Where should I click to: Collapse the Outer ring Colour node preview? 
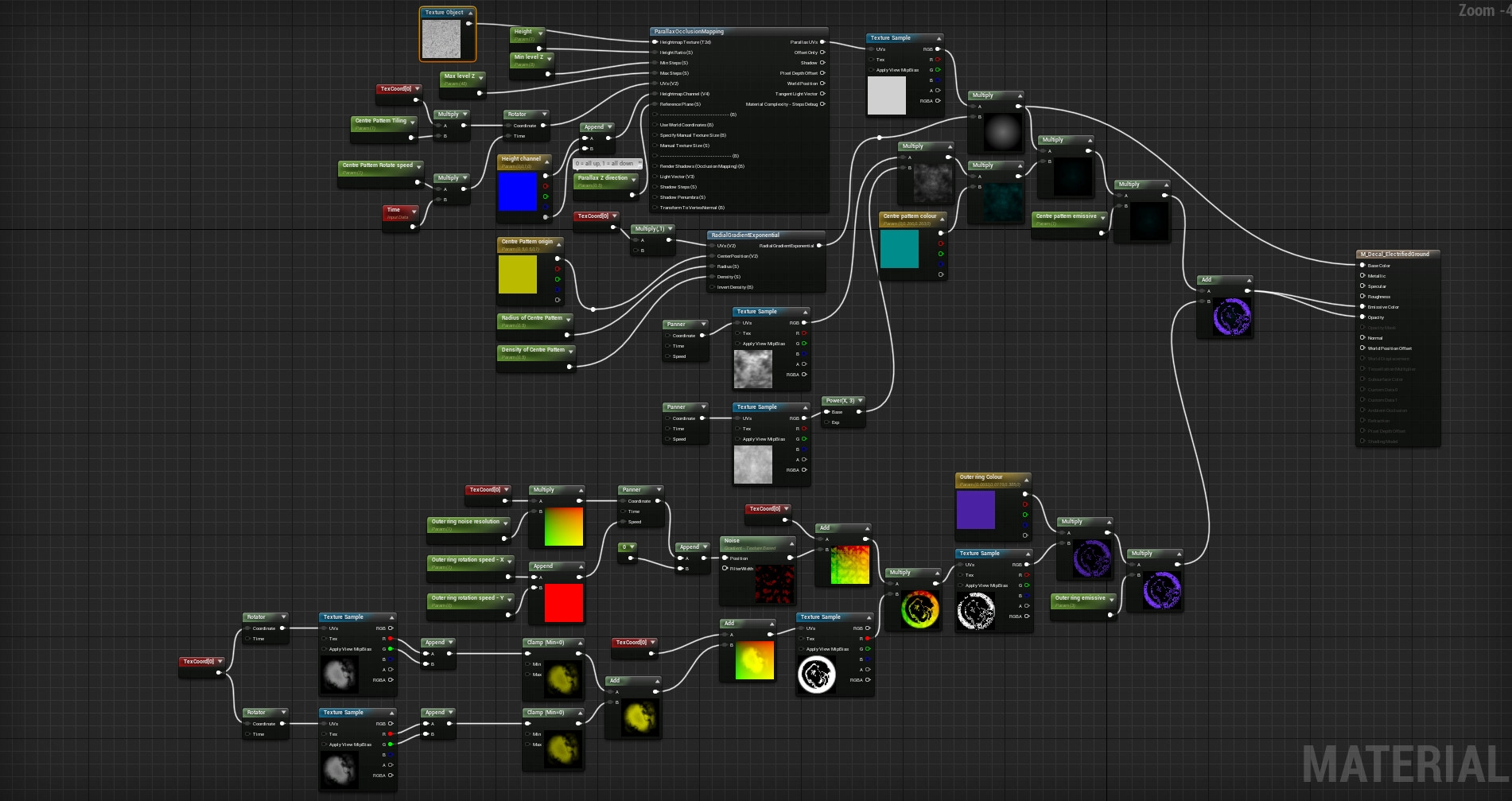[x=1026, y=479]
